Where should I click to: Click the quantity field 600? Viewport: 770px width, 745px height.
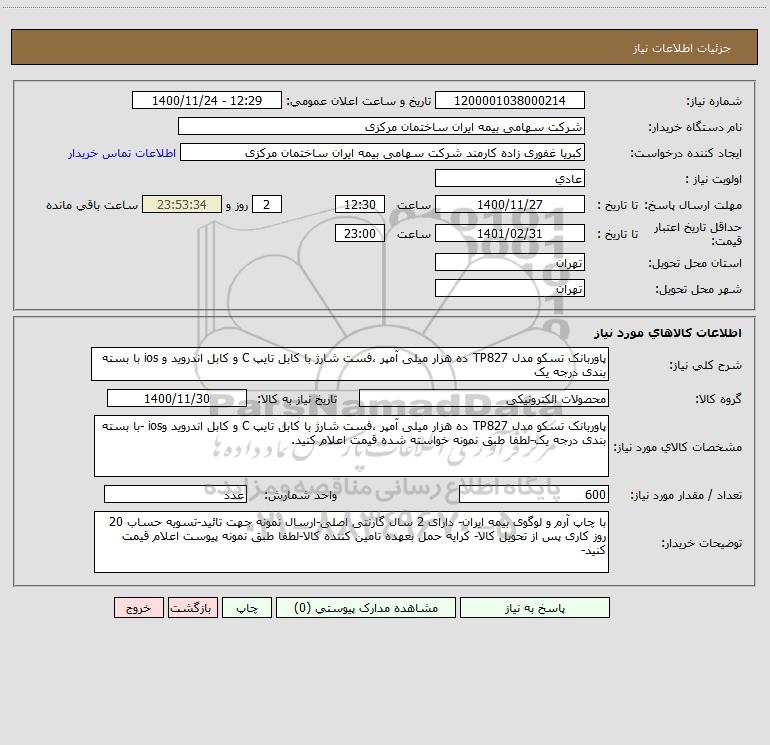pos(534,494)
